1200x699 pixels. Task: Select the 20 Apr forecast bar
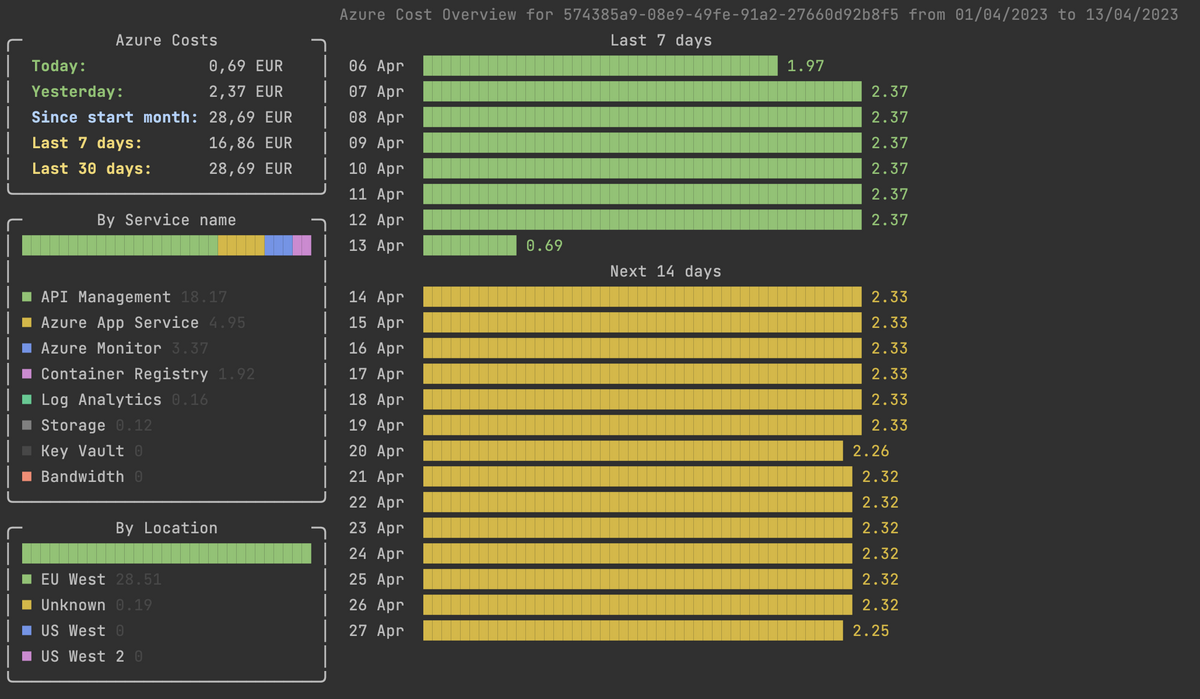pos(633,451)
